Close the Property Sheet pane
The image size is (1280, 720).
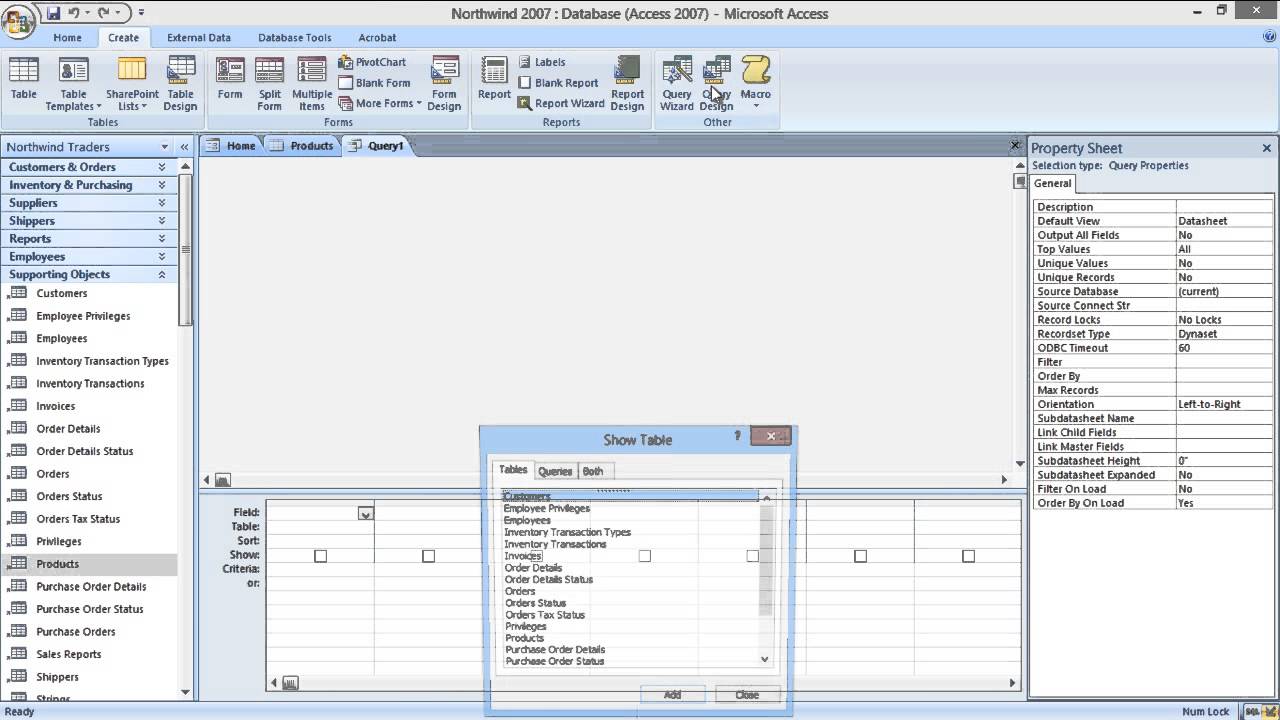click(1267, 148)
